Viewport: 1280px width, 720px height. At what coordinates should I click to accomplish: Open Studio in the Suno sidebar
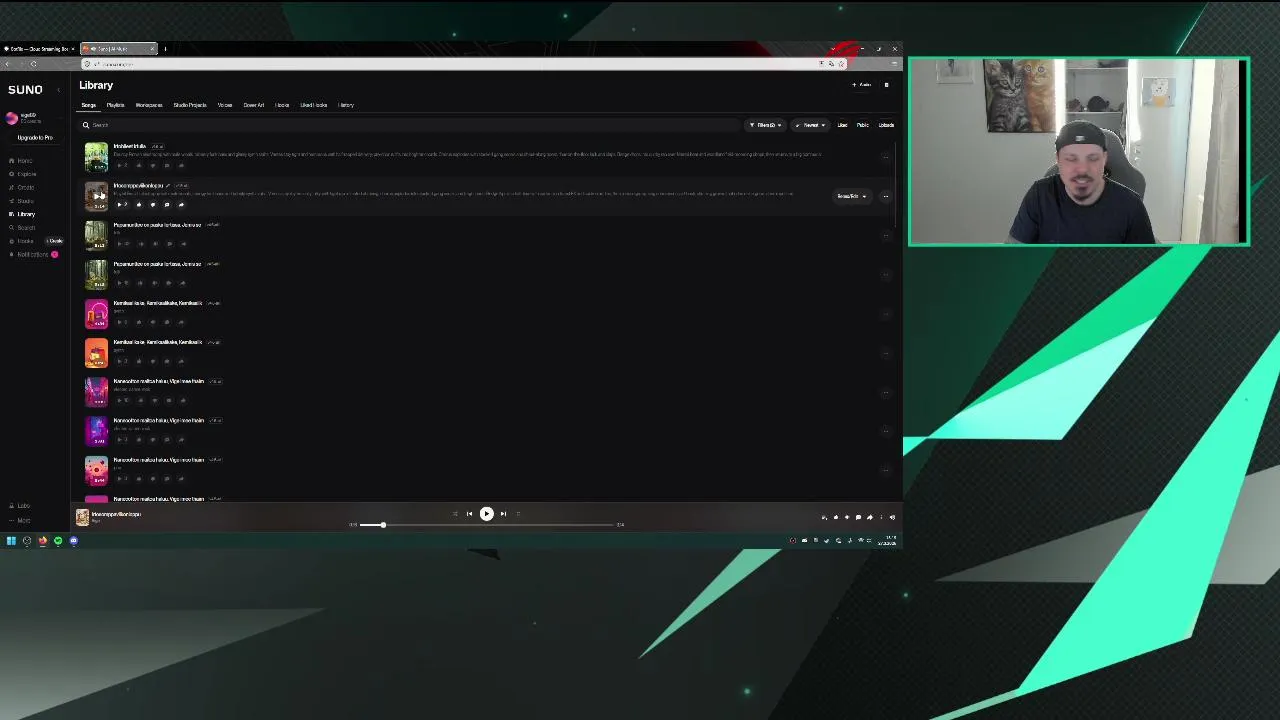tap(23, 201)
